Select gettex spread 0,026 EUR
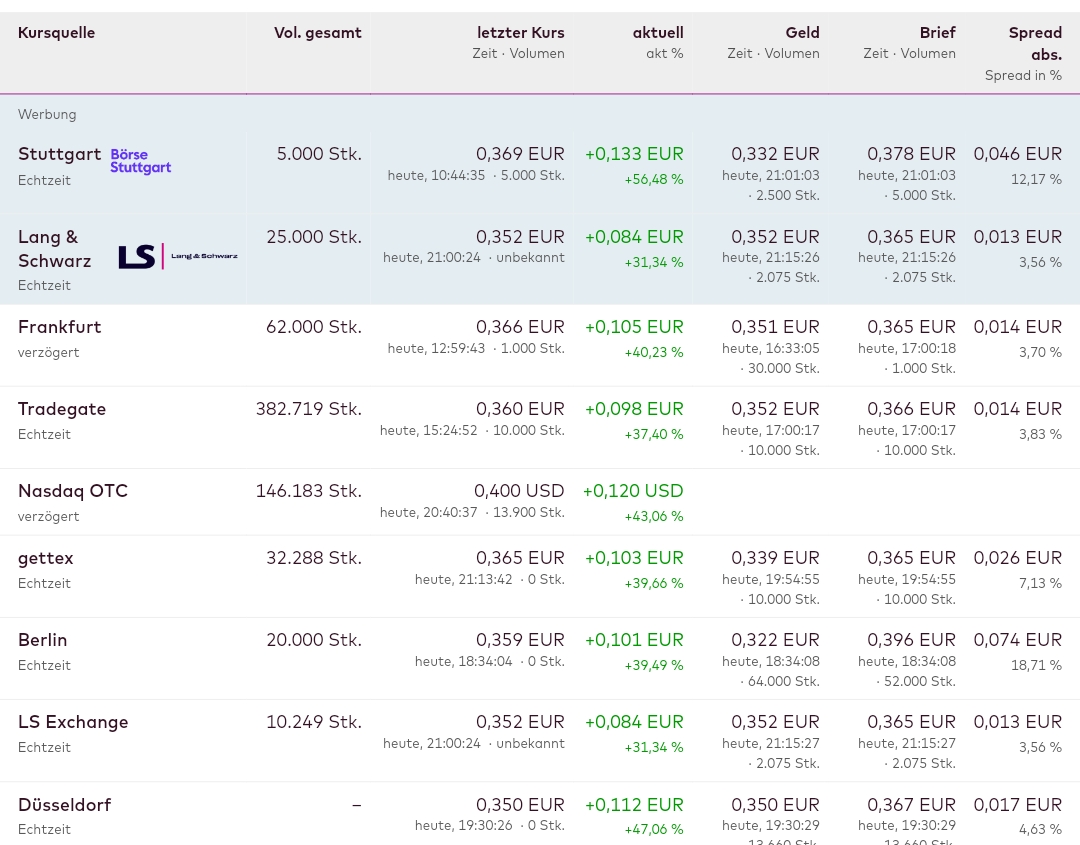This screenshot has width=1080, height=845. pyautogui.click(x=1017, y=558)
